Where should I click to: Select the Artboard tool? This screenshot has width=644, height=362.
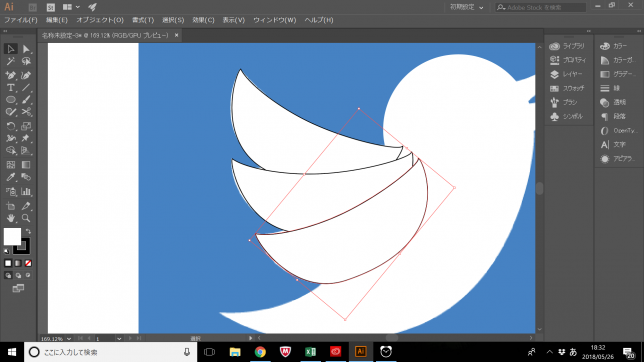(11, 206)
